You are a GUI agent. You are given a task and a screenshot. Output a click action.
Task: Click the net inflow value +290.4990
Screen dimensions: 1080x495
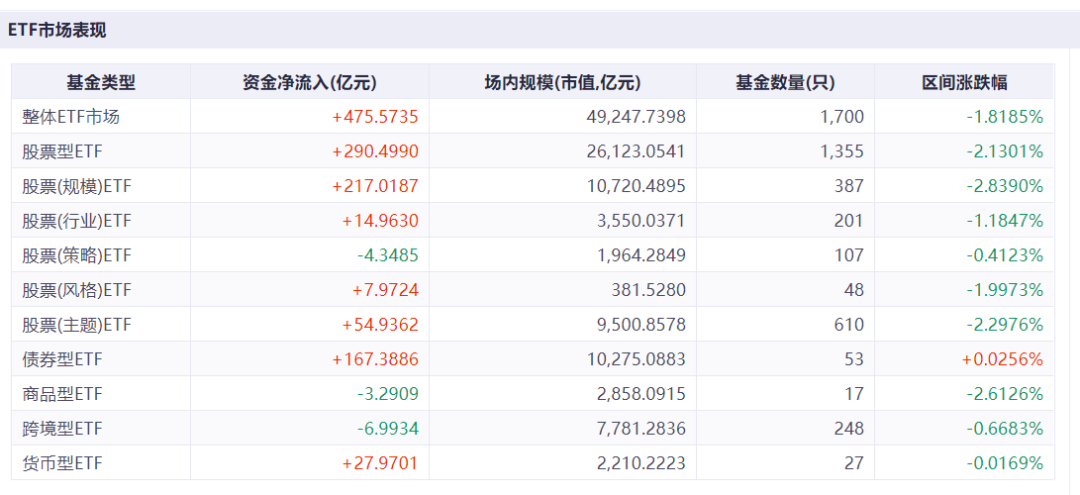pyautogui.click(x=375, y=151)
